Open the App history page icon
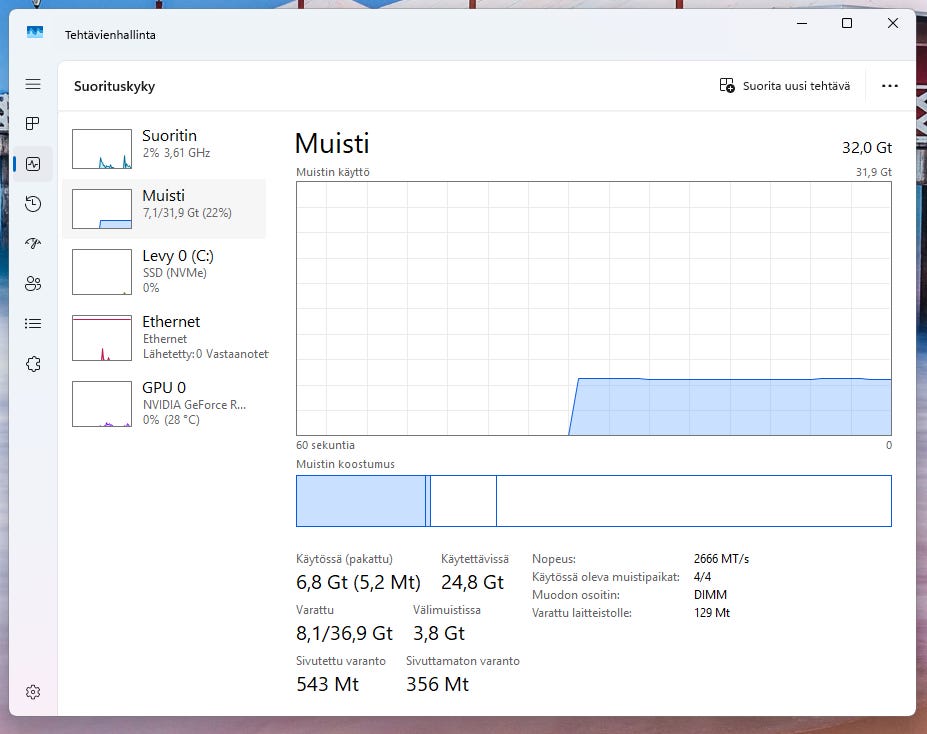Viewport: 927px width, 734px height. point(33,204)
